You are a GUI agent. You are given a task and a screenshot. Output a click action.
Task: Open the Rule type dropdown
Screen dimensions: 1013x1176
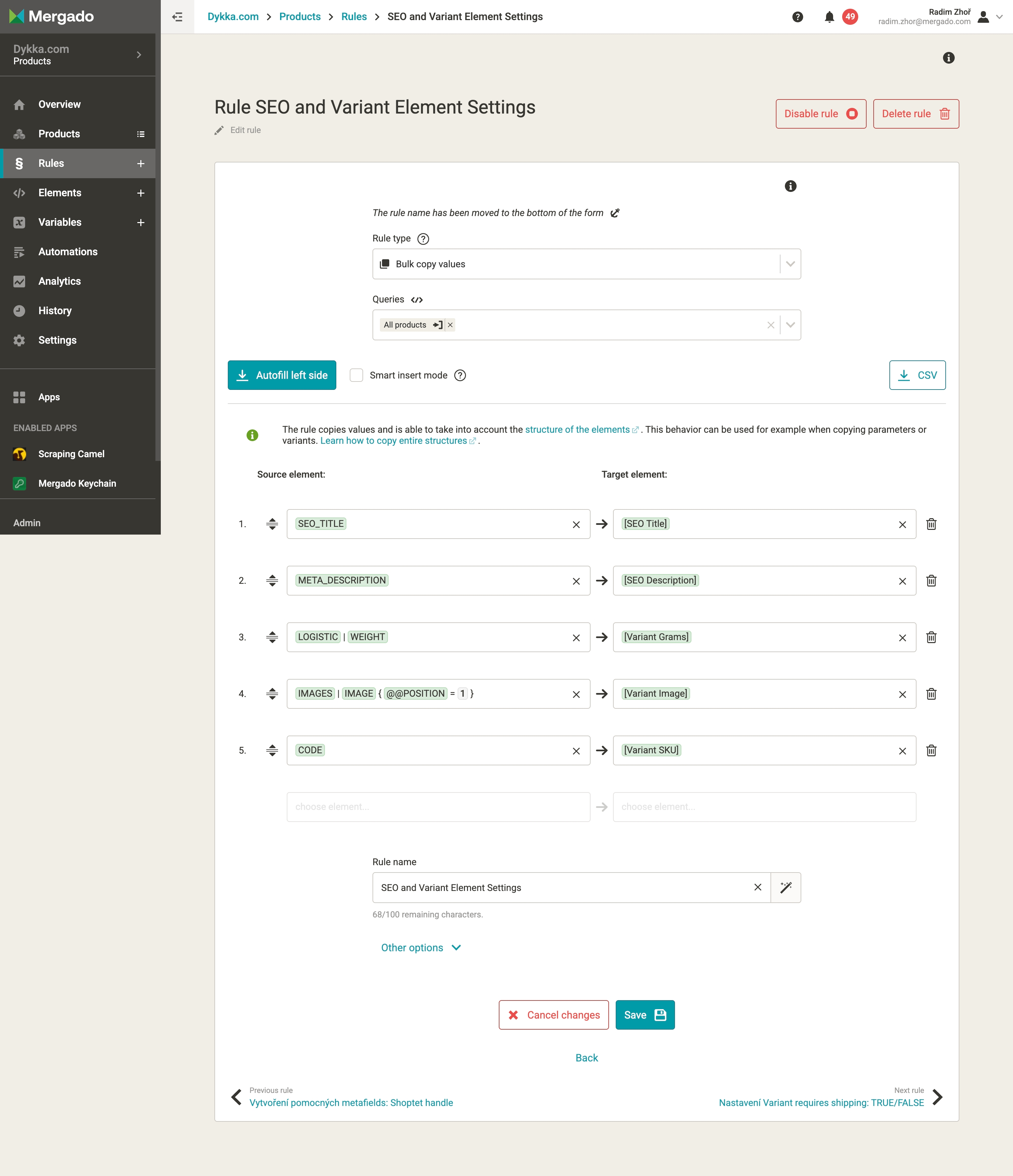click(x=790, y=264)
